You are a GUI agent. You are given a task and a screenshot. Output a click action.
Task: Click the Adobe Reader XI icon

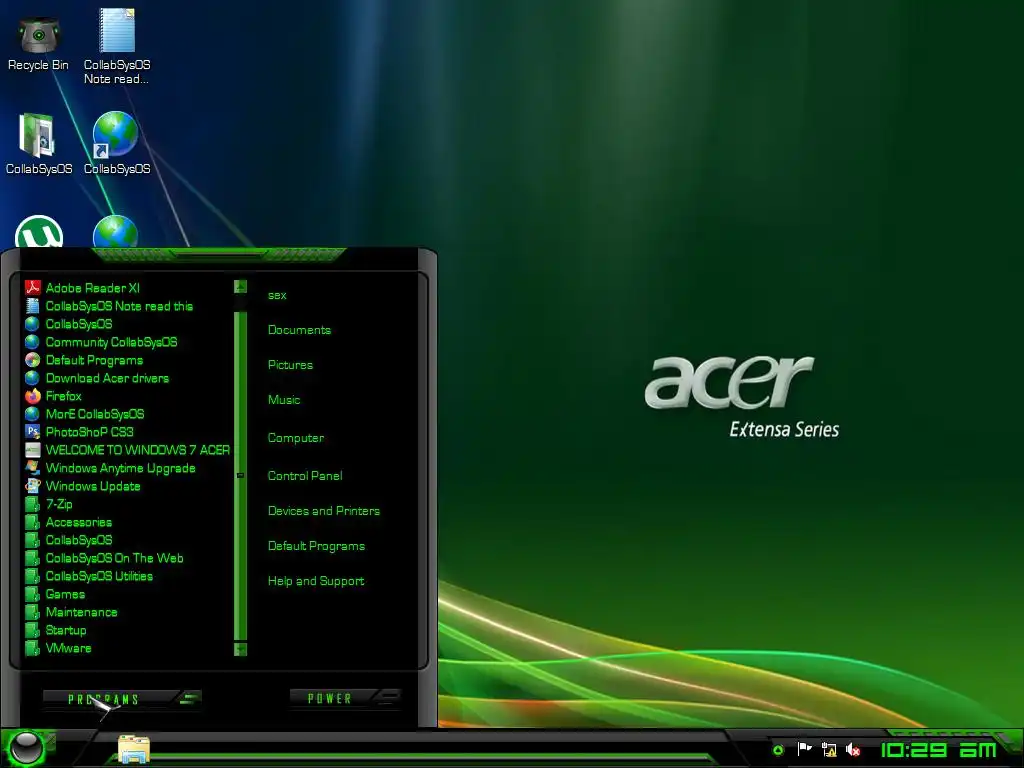pos(33,287)
